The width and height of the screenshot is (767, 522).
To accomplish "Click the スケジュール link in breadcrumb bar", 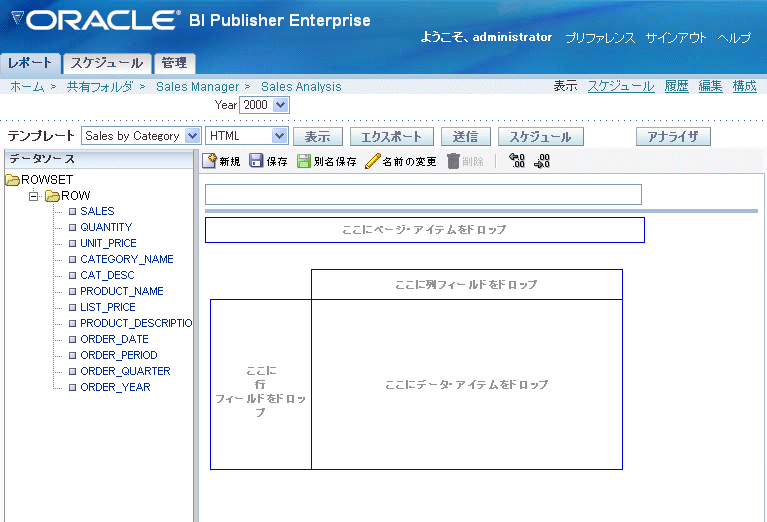I will [620, 86].
